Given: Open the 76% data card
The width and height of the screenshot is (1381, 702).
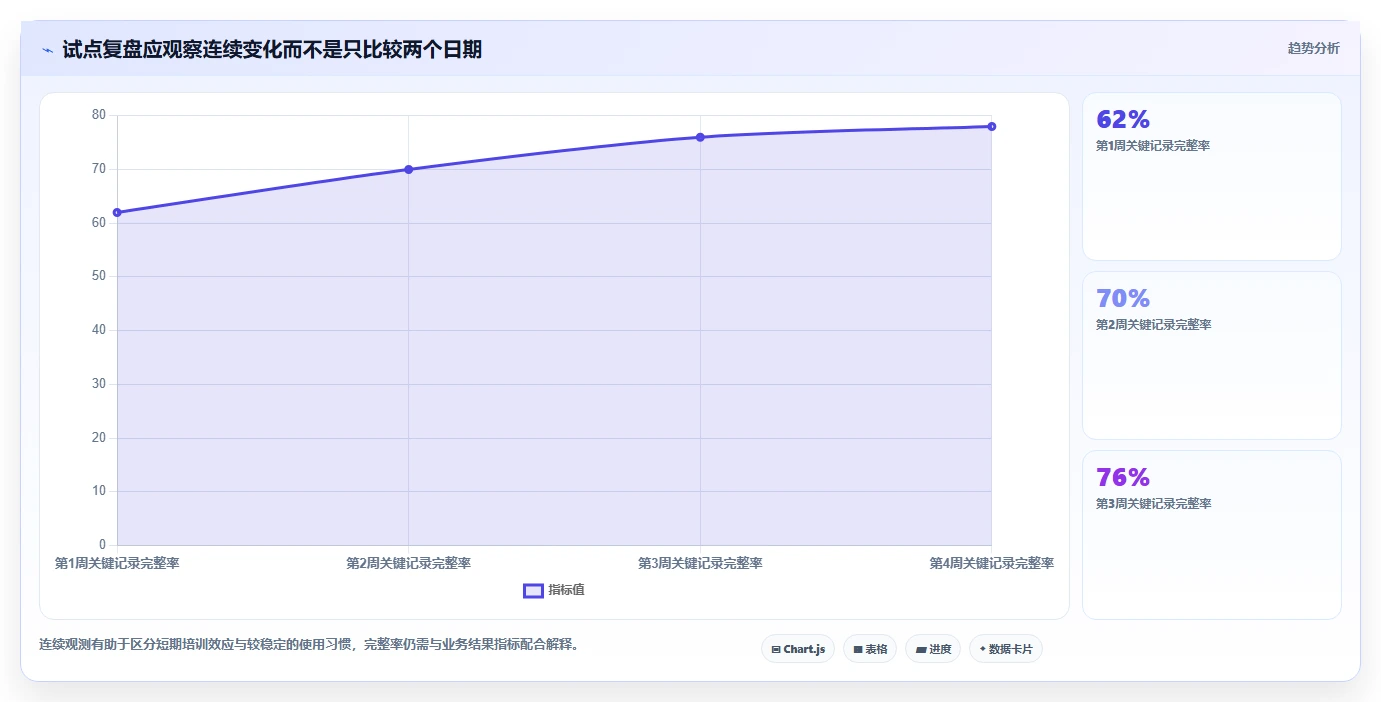Looking at the screenshot, I should [1212, 534].
